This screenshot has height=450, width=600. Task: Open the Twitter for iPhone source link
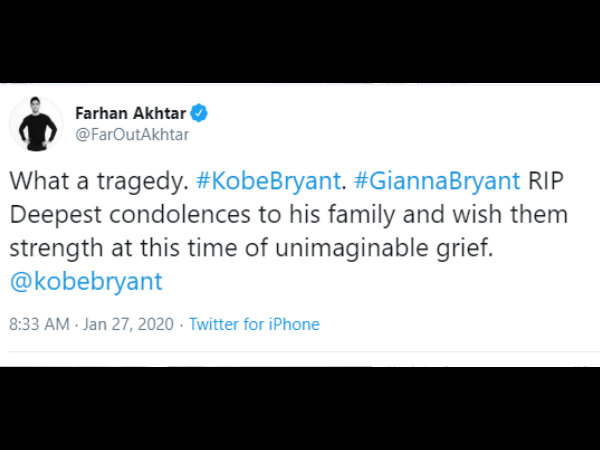click(254, 324)
